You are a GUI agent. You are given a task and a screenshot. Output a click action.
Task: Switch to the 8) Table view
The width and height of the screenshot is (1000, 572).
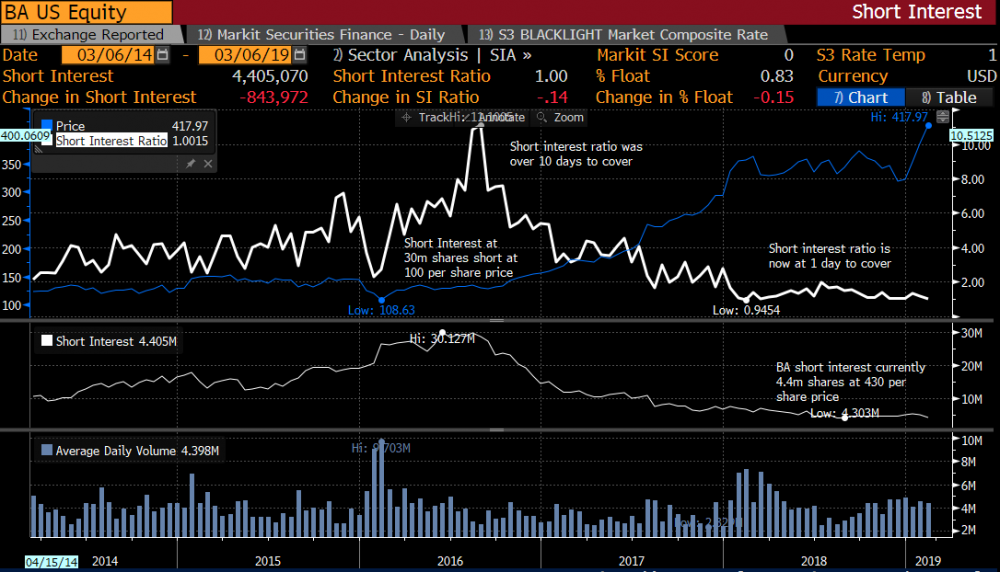(949, 98)
